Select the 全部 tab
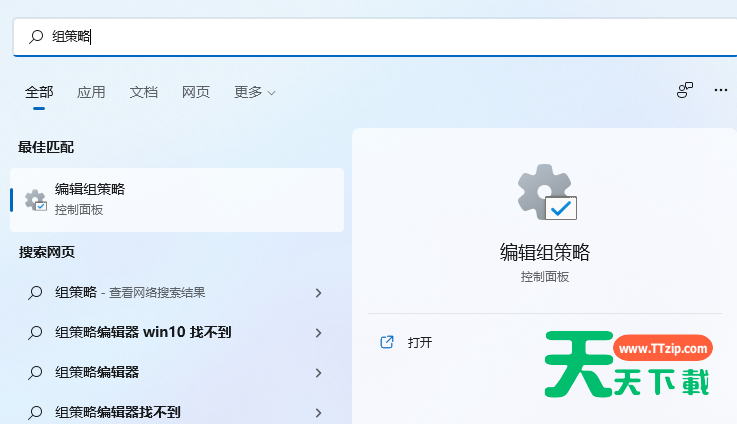737x424 pixels. click(39, 92)
